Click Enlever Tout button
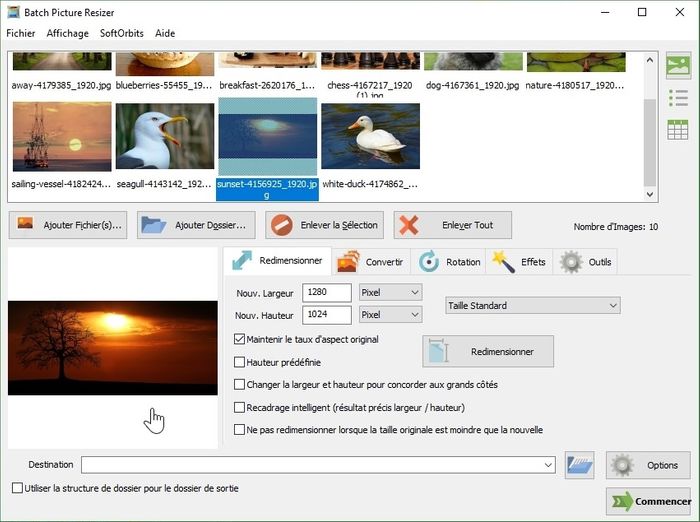This screenshot has height=522, width=700. point(452,225)
